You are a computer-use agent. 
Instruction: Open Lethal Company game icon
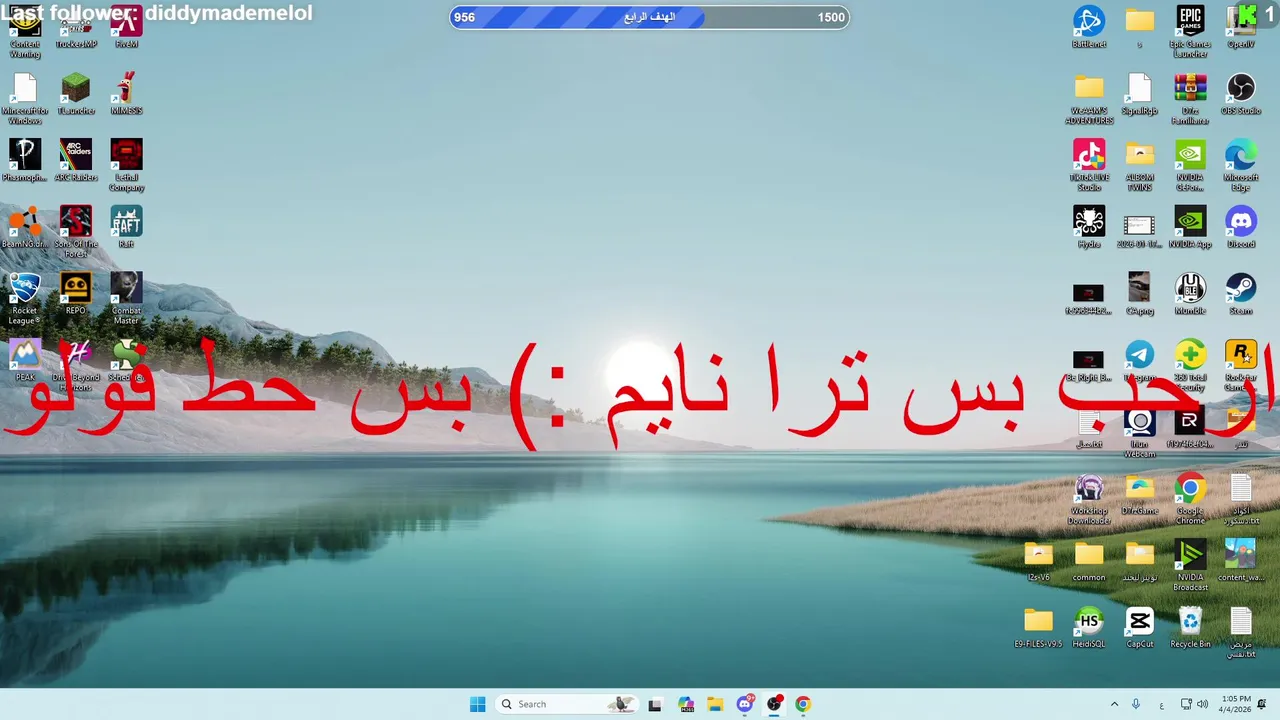click(x=126, y=165)
